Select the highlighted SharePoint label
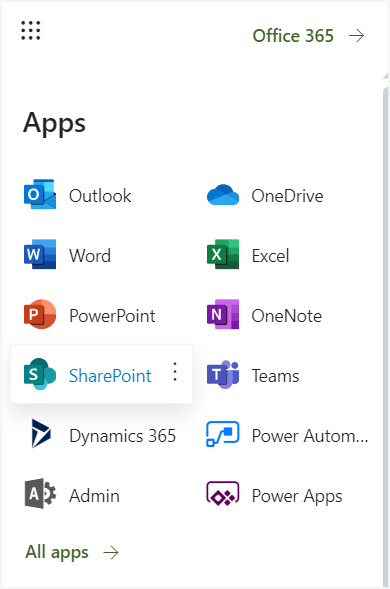390x589 pixels. tap(110, 376)
